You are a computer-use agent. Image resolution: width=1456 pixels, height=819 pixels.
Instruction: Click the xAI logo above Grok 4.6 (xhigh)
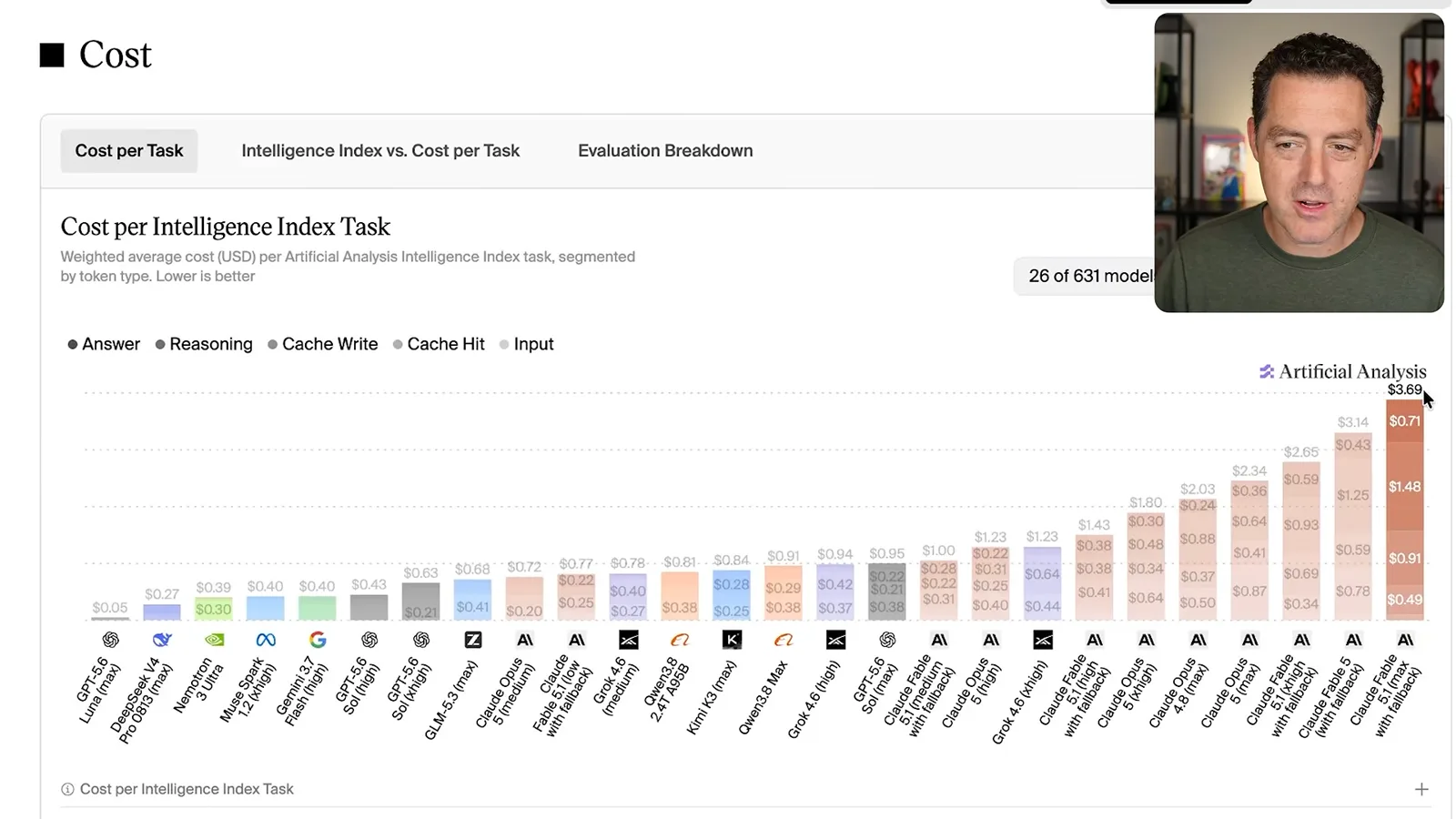point(1043,640)
